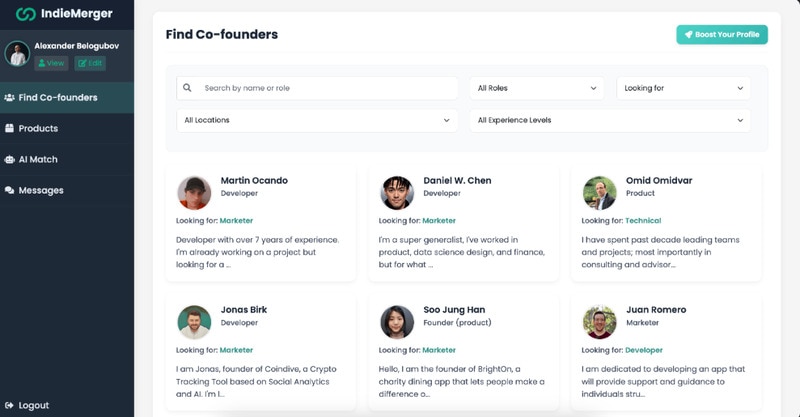
Task: Go to the AI Match page
Action: pos(38,159)
